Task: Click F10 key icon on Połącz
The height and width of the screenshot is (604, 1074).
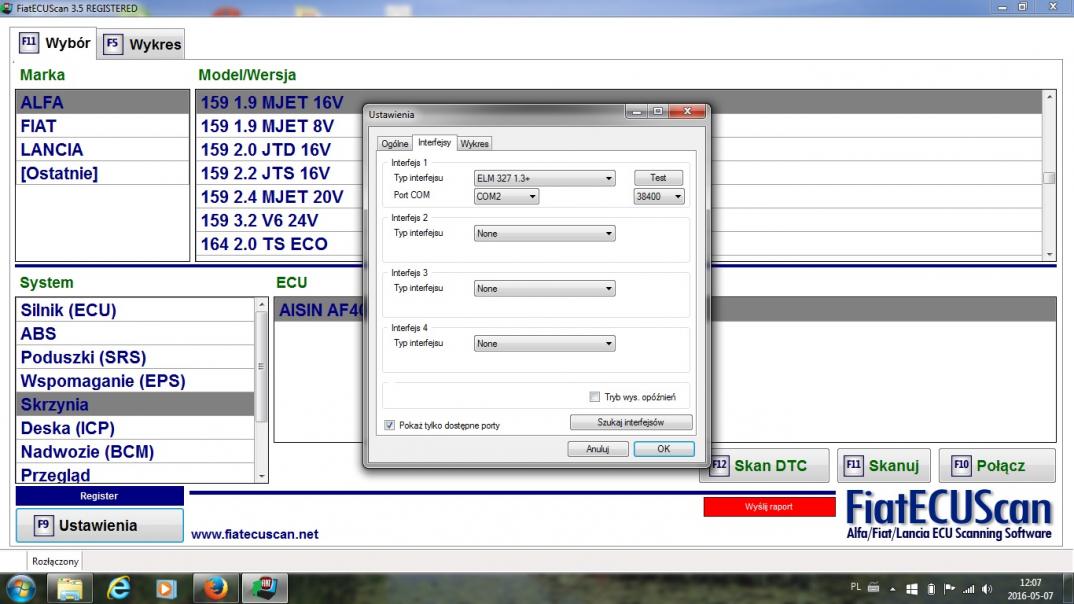Action: (x=961, y=466)
